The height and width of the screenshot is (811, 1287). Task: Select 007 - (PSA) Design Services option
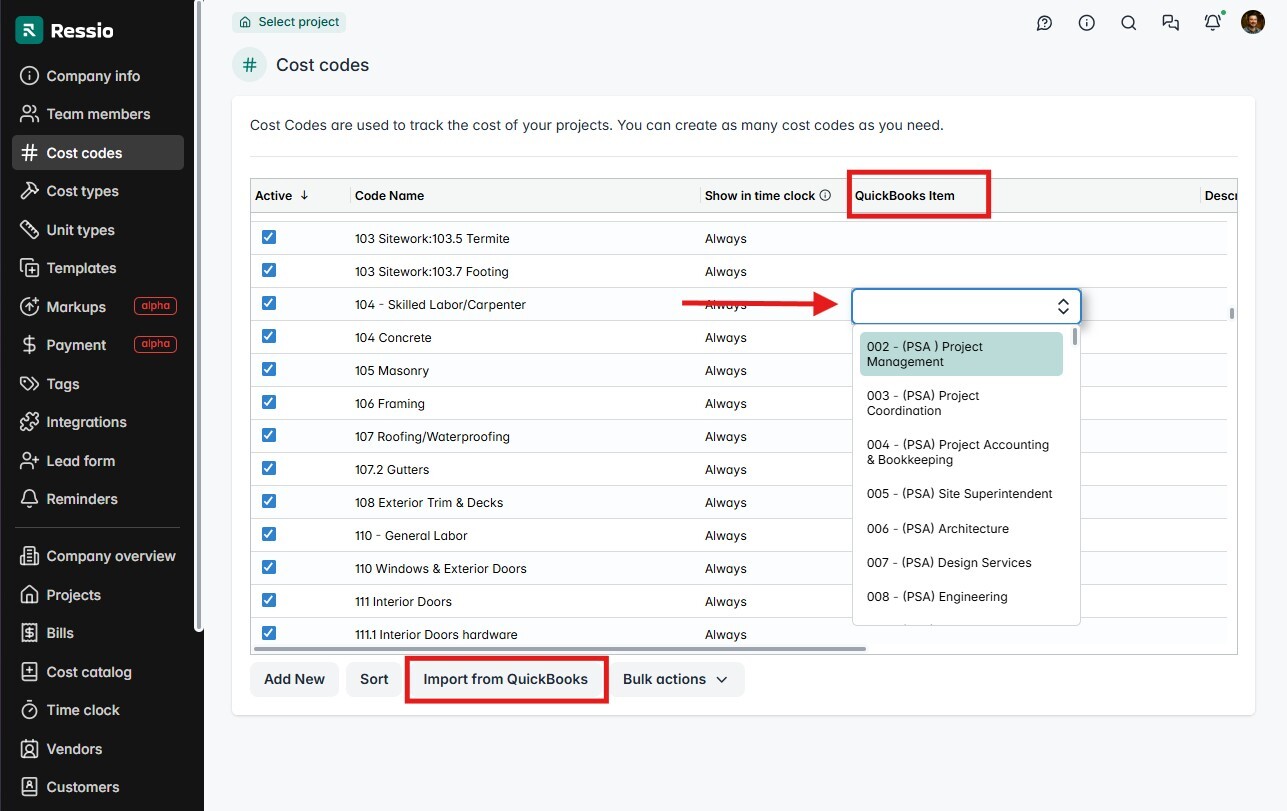click(961, 563)
